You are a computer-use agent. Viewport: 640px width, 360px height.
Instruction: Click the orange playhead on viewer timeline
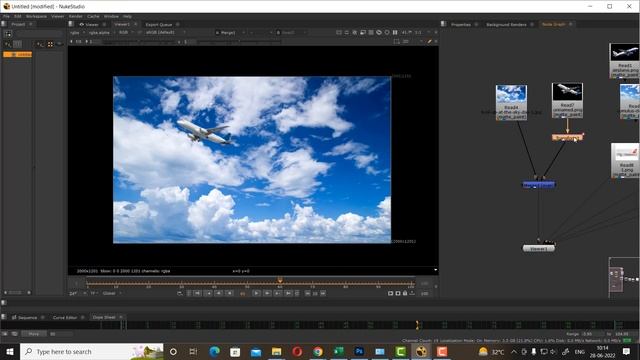click(280, 280)
